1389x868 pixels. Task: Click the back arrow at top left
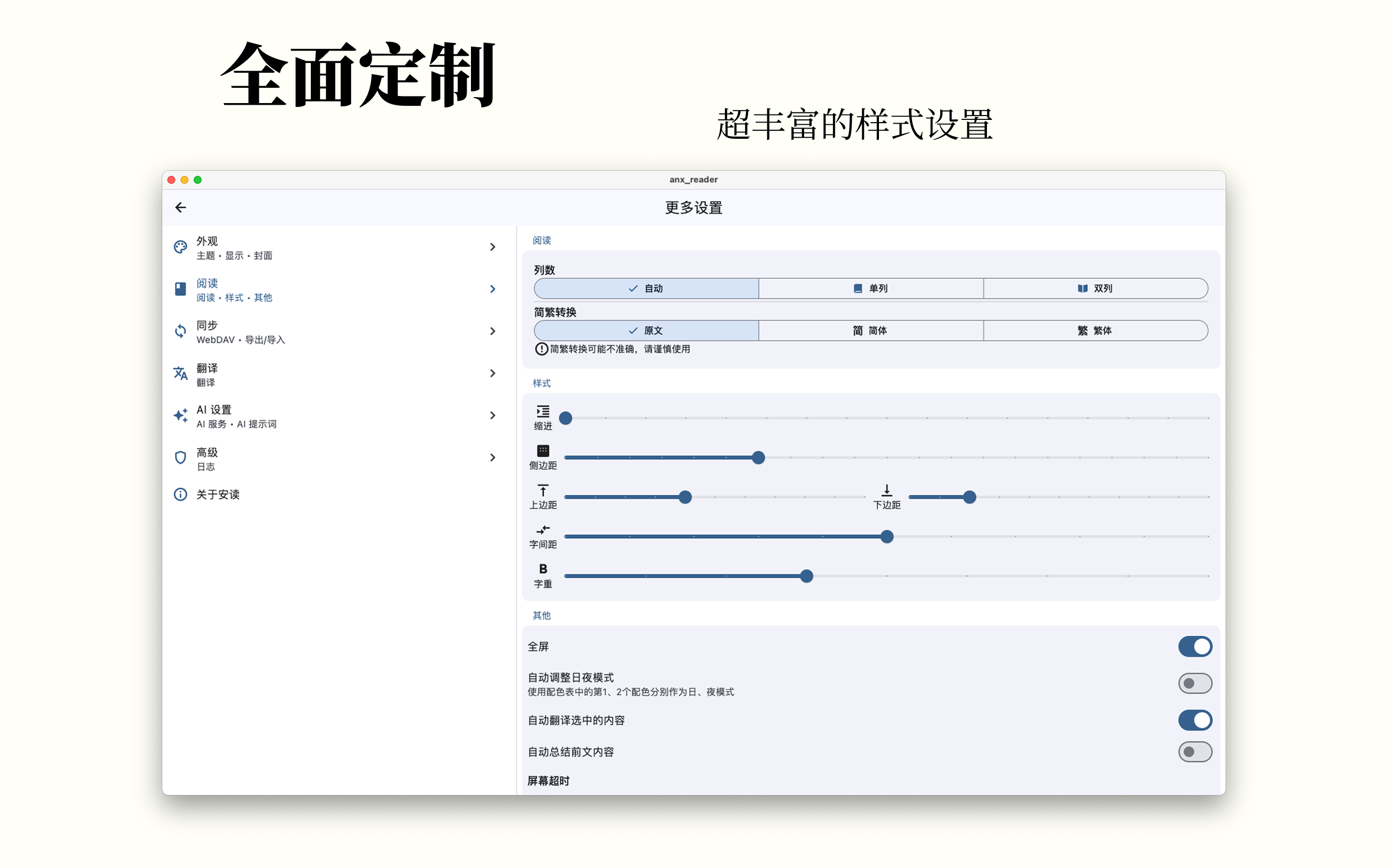point(180,207)
